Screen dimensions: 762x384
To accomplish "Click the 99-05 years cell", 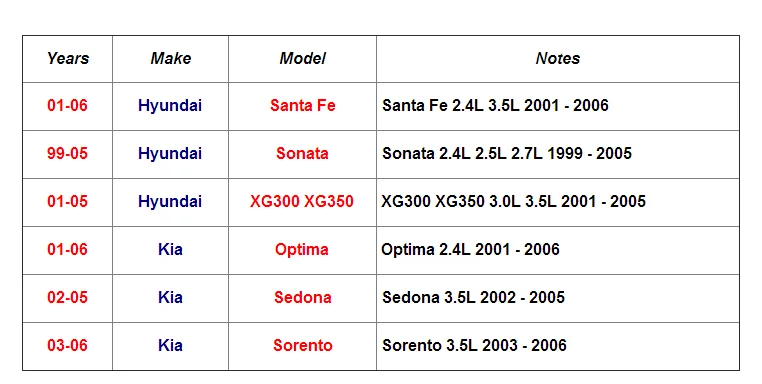I will pos(68,154).
